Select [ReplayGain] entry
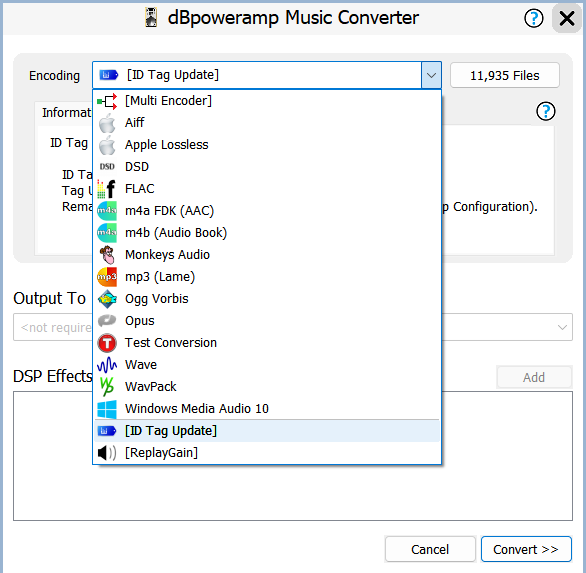The height and width of the screenshot is (573, 586). [x=267, y=453]
